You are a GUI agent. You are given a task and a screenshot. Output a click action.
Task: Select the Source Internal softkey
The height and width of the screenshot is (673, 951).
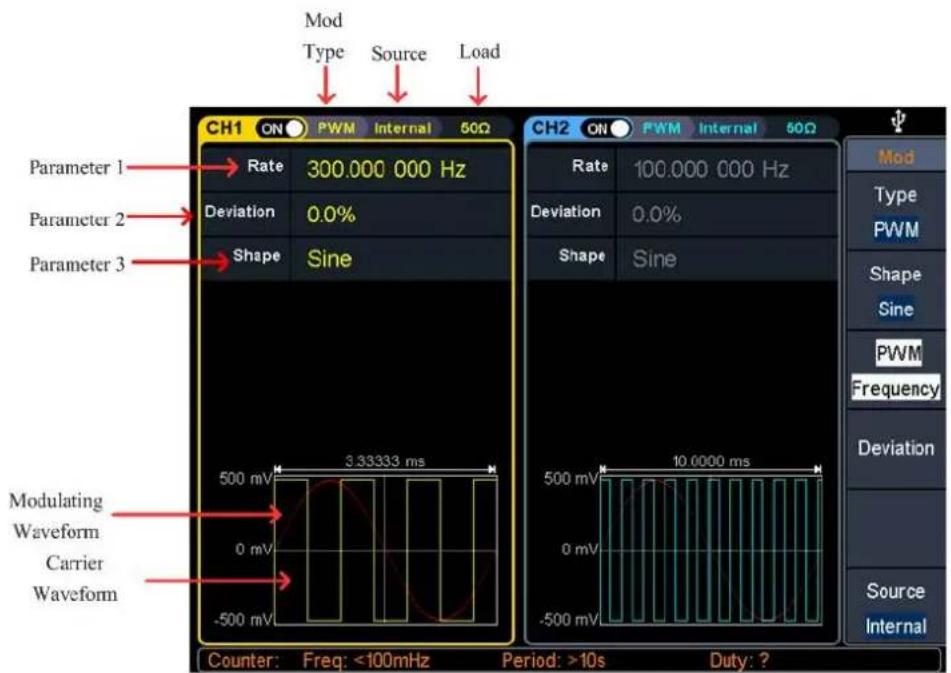895,608
